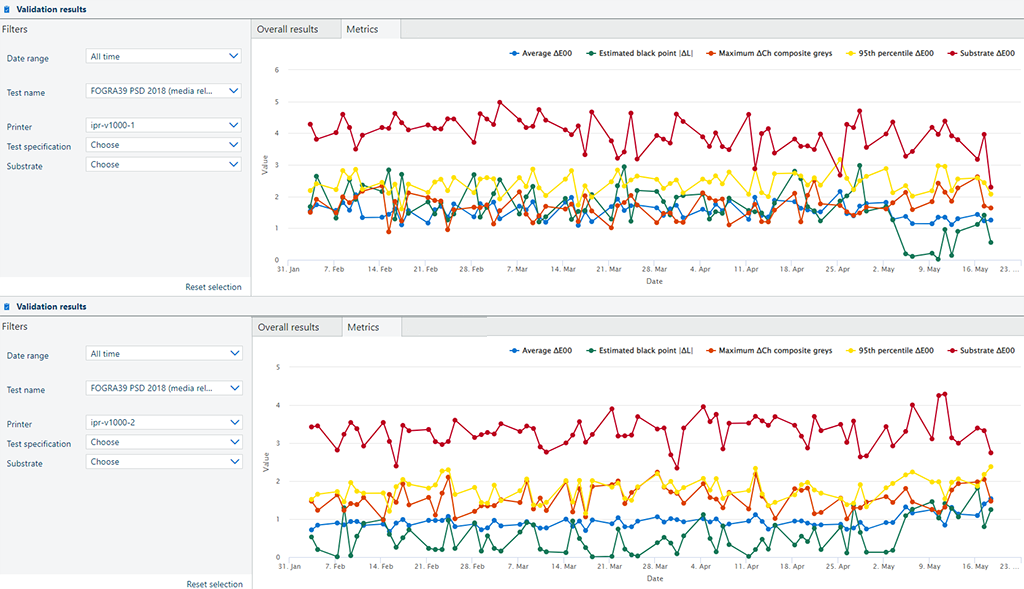Screen dimensions: 1024x589
Task: Switch to Overall results tab in the lower panel
Action: click(x=289, y=327)
